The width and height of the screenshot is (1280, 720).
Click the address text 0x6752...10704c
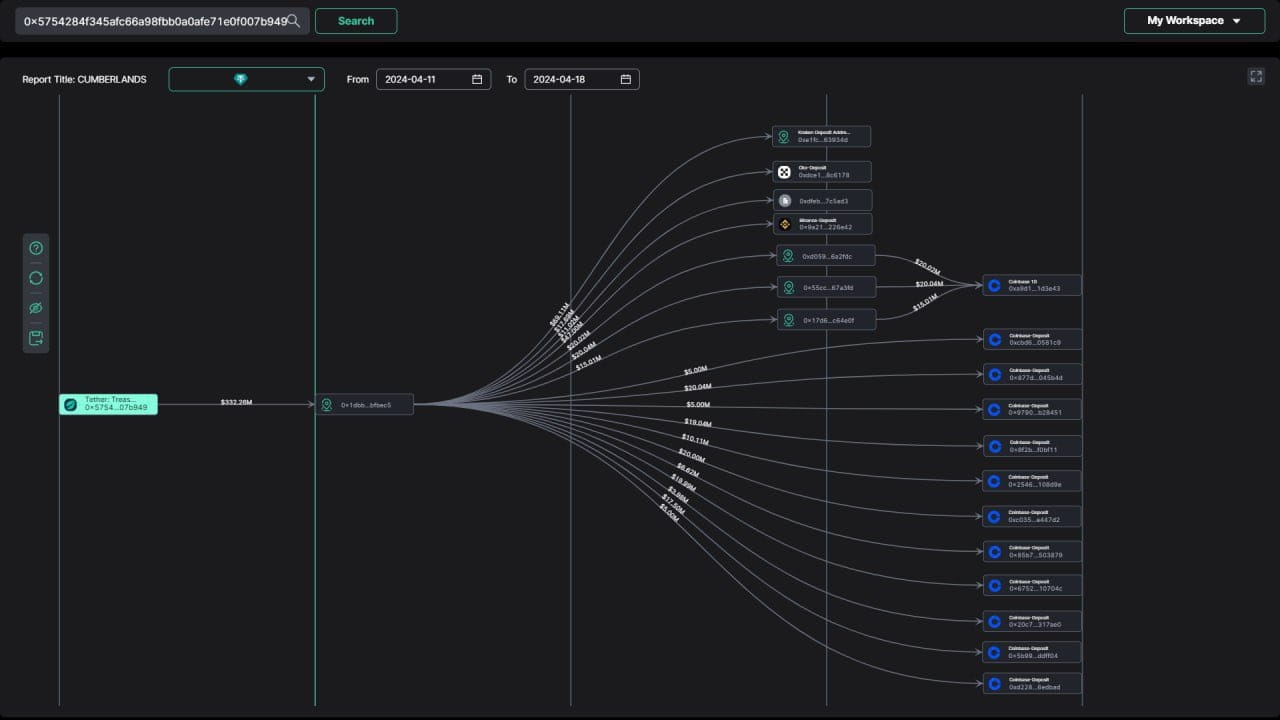click(1035, 588)
